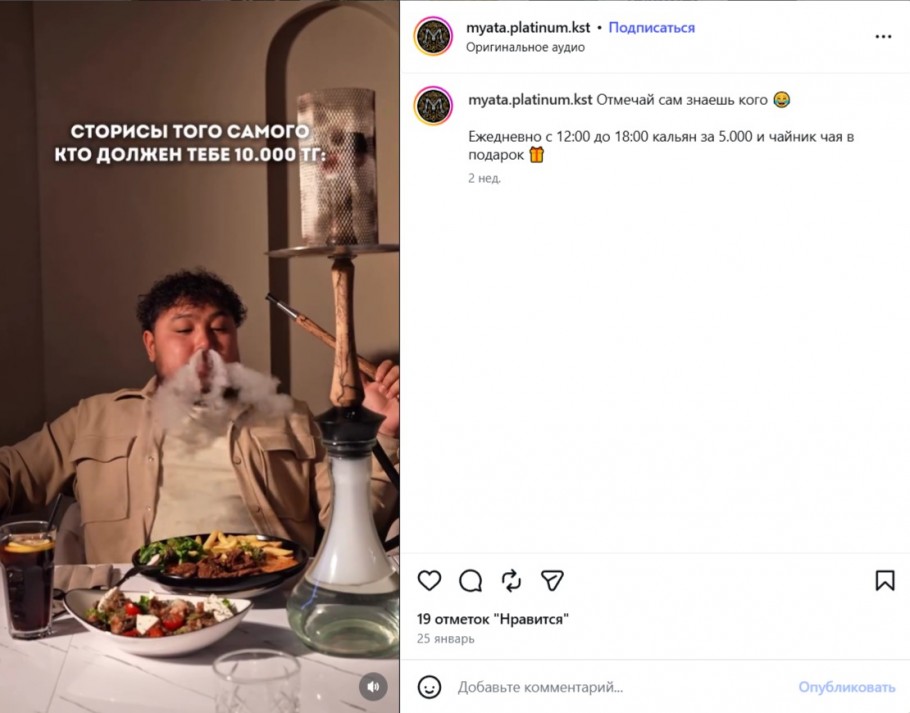Open the three-dot options menu
This screenshot has height=713, width=910.
[883, 37]
